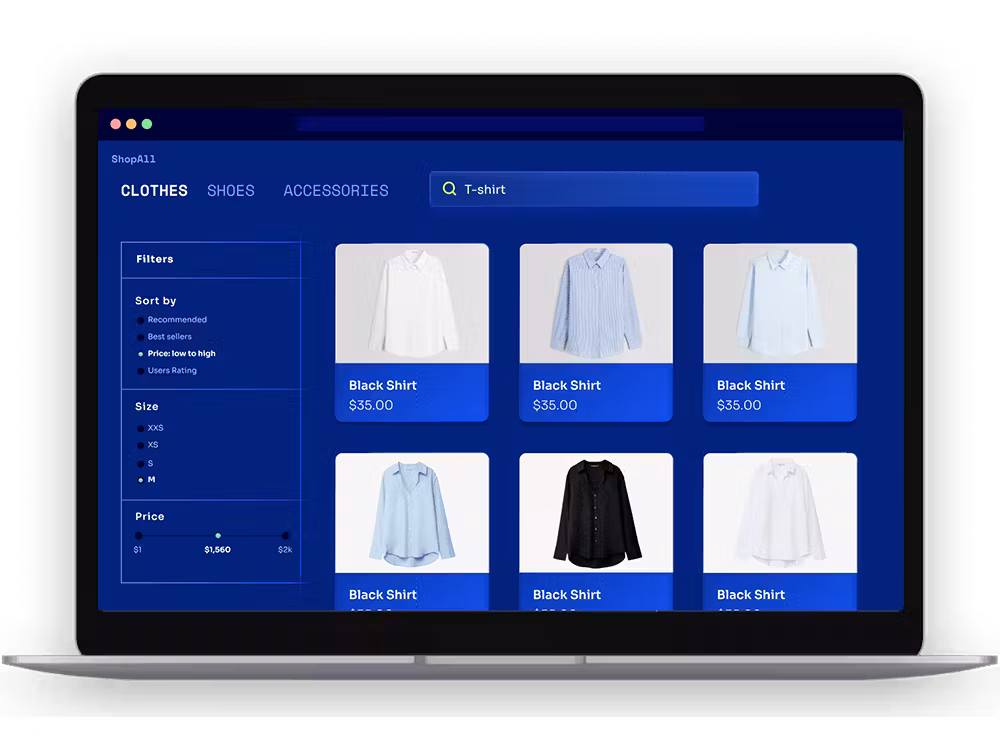This screenshot has height=750, width=1000.
Task: Select the Recommended sort option
Action: pos(171,320)
